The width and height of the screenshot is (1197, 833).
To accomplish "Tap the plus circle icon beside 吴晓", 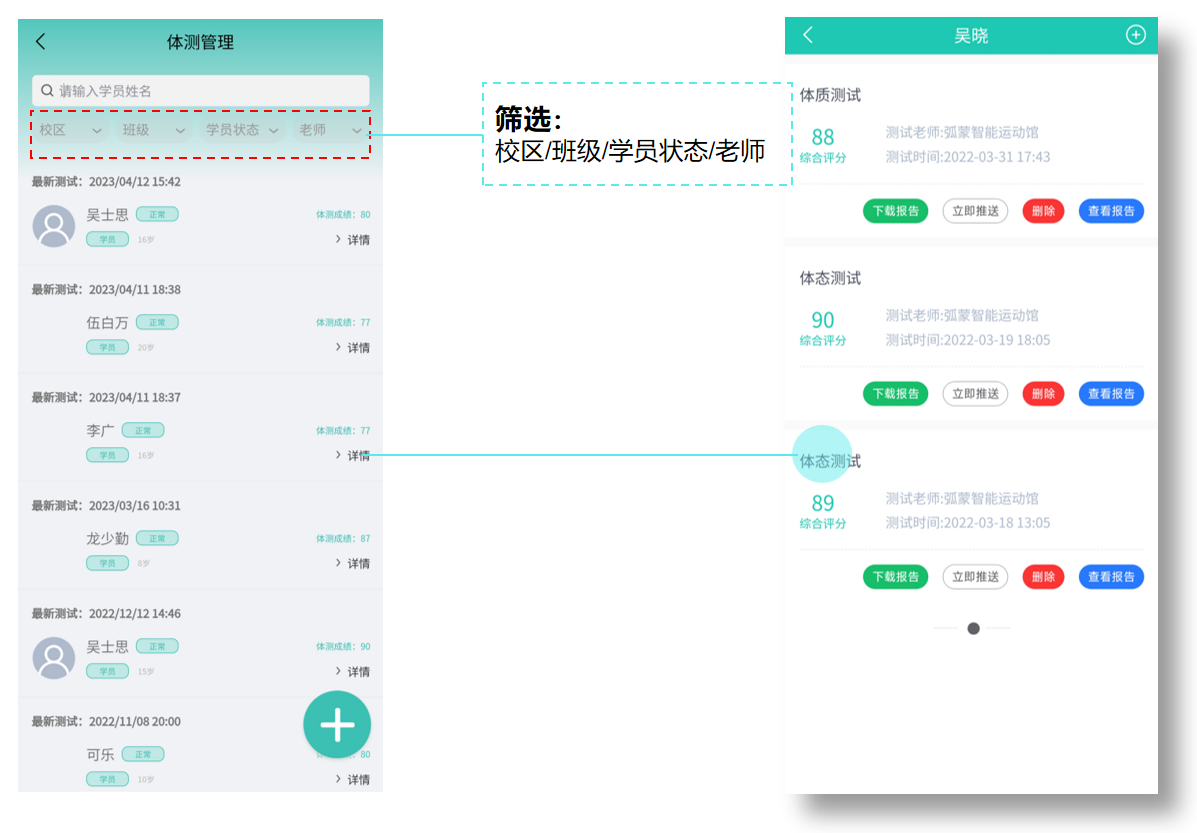I will pyautogui.click(x=1136, y=35).
